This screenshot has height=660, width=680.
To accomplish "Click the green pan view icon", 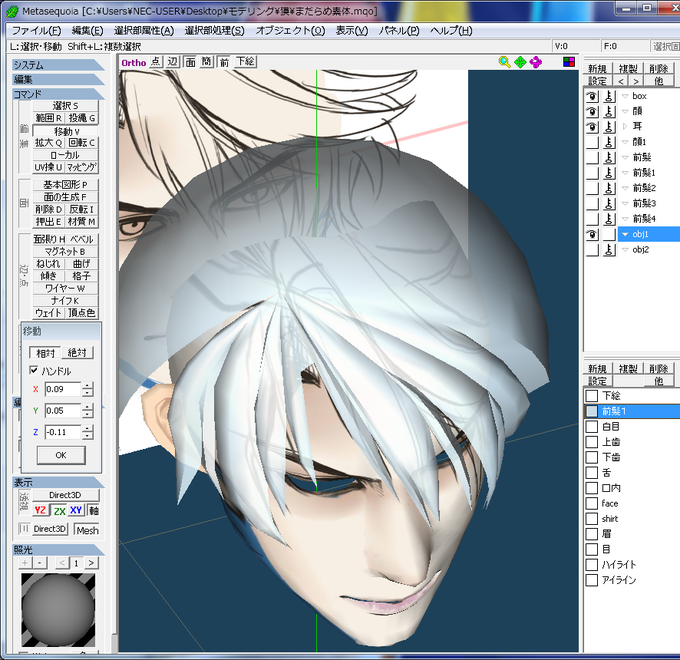I will [520, 62].
